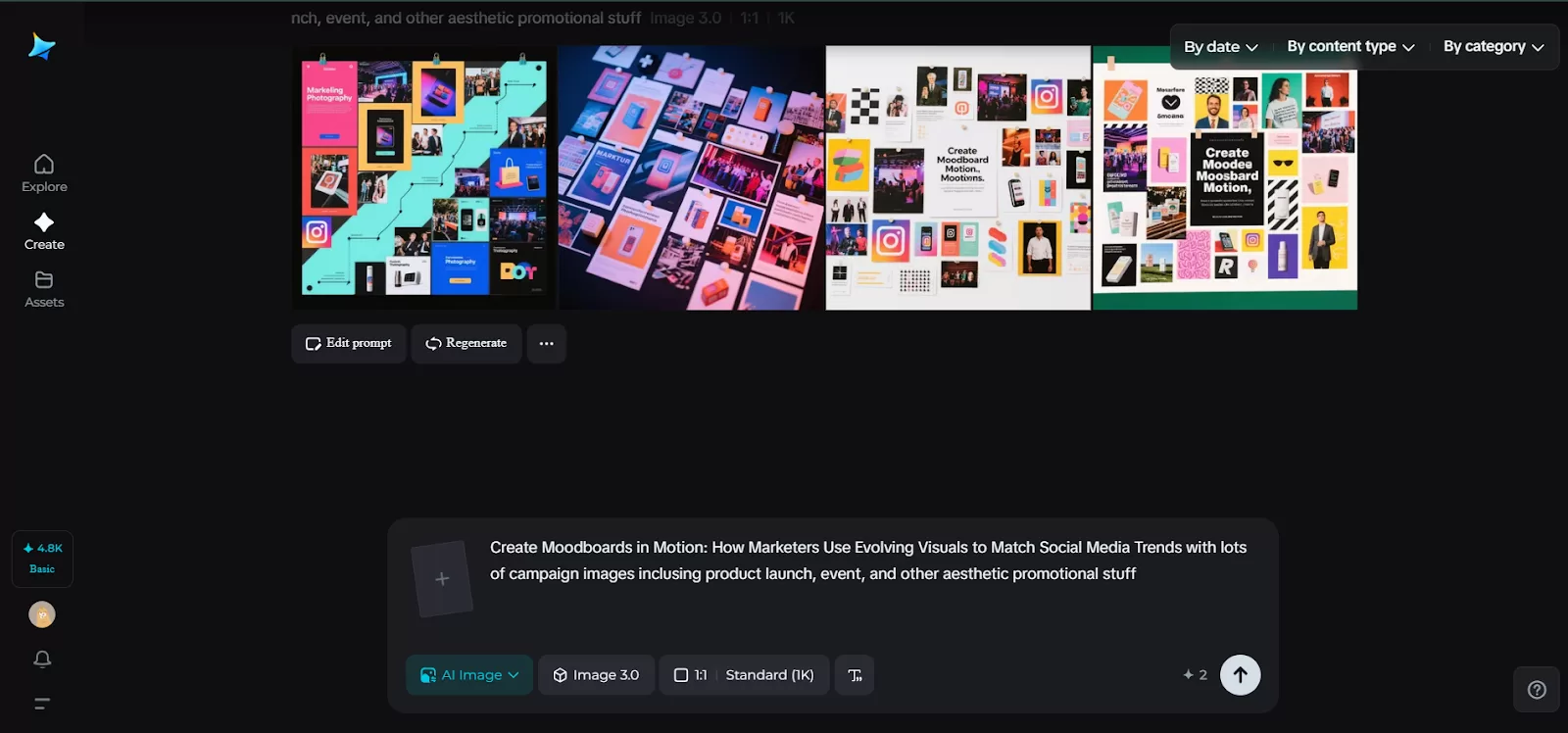Open the notifications bell

click(x=42, y=660)
